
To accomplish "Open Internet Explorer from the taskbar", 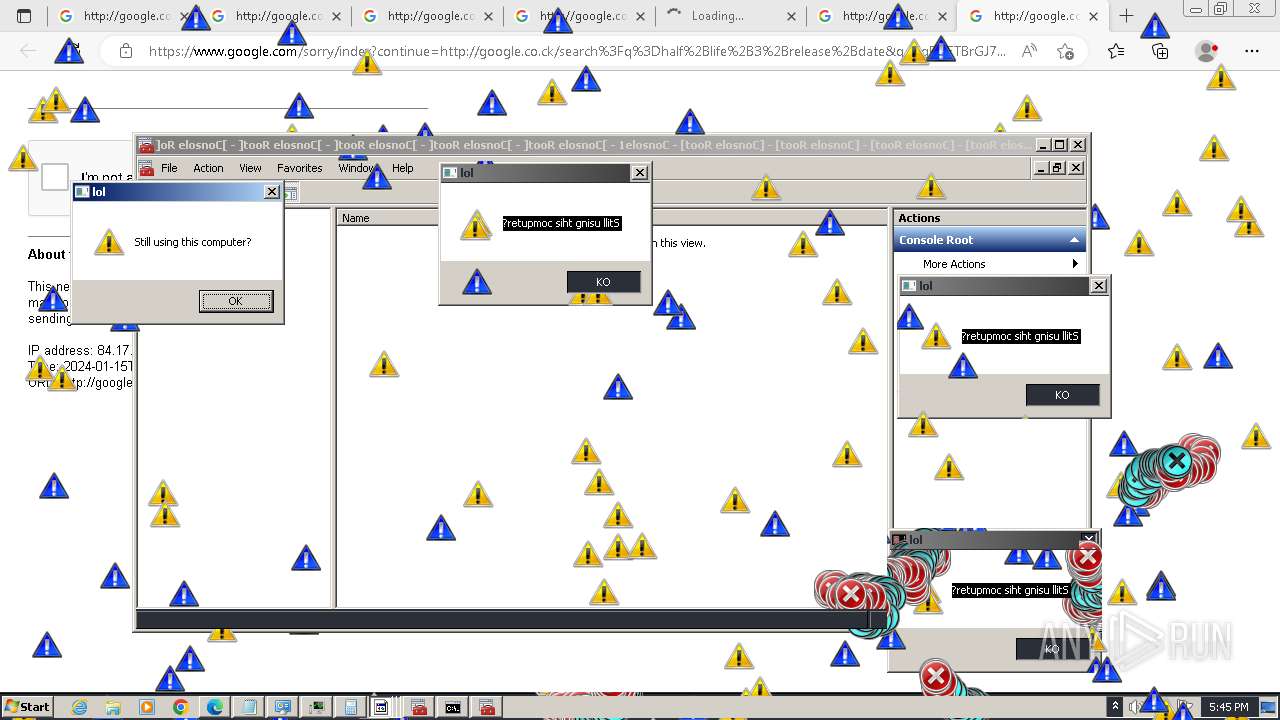I will tap(79, 707).
